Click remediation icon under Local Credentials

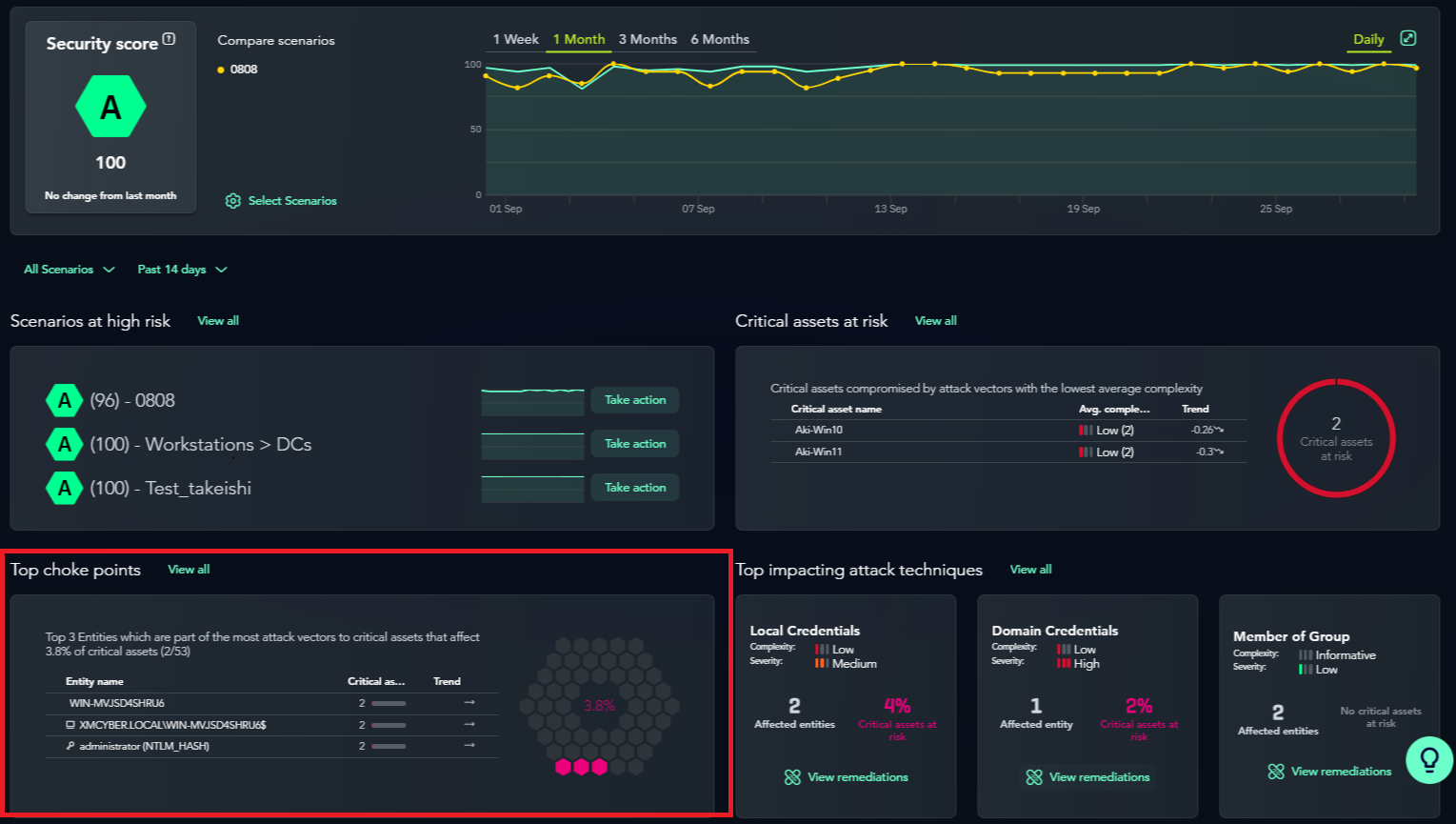coord(792,777)
